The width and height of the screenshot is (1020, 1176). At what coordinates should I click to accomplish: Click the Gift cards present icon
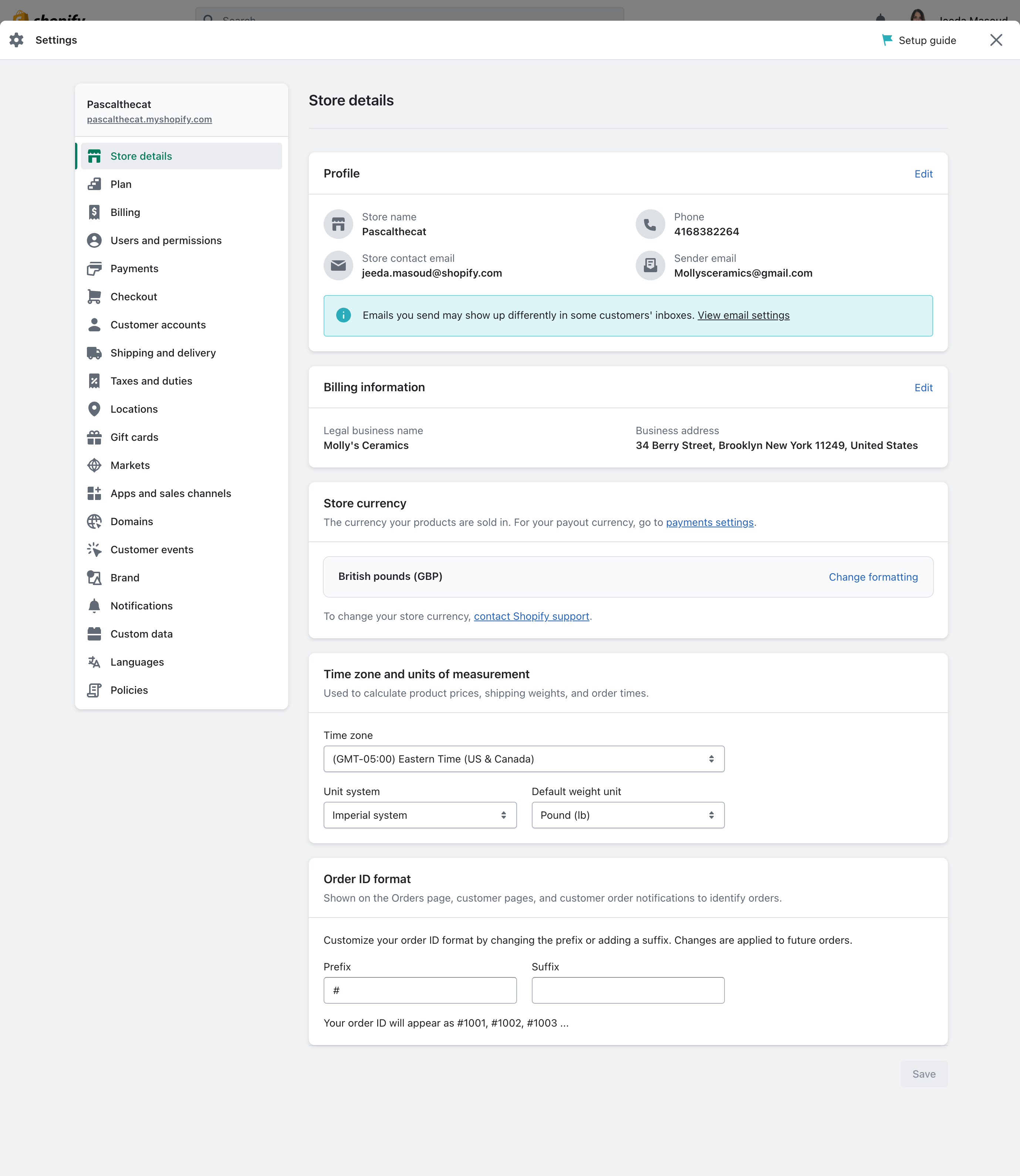(94, 437)
